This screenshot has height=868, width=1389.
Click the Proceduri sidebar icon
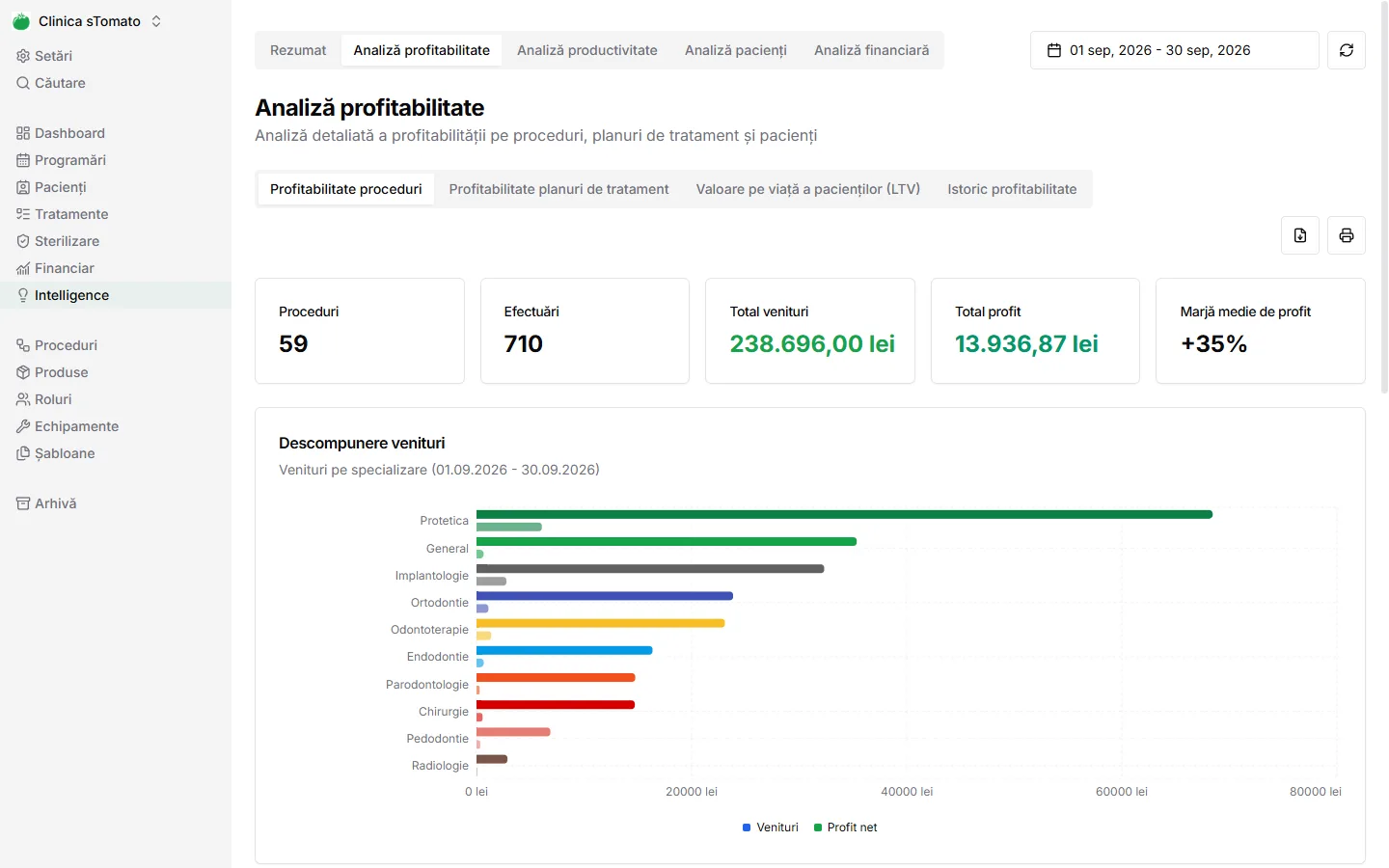coord(23,345)
